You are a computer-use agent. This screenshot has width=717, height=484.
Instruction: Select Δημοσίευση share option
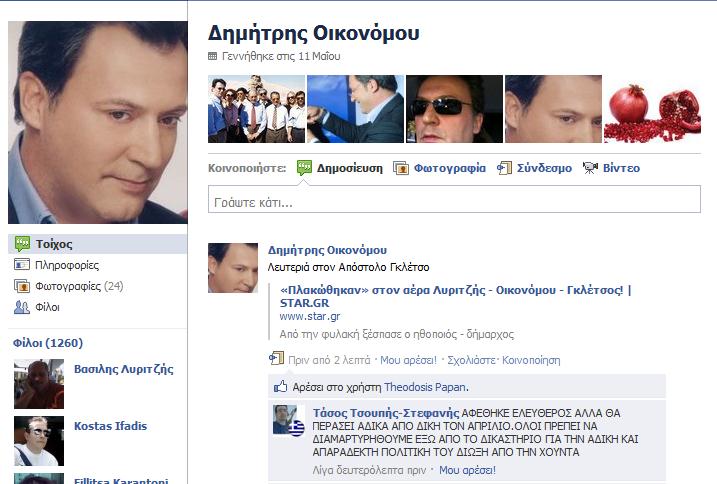tap(349, 168)
